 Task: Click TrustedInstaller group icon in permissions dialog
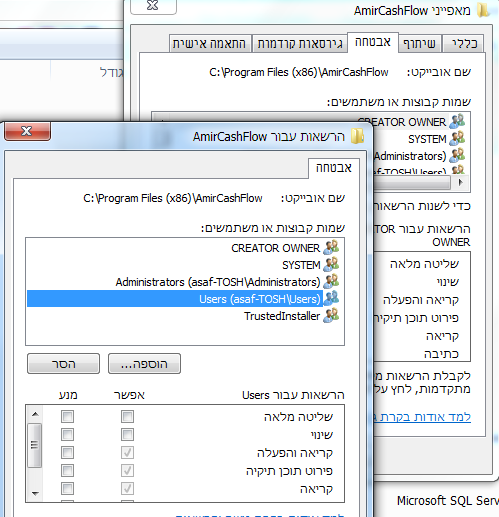click(x=331, y=315)
